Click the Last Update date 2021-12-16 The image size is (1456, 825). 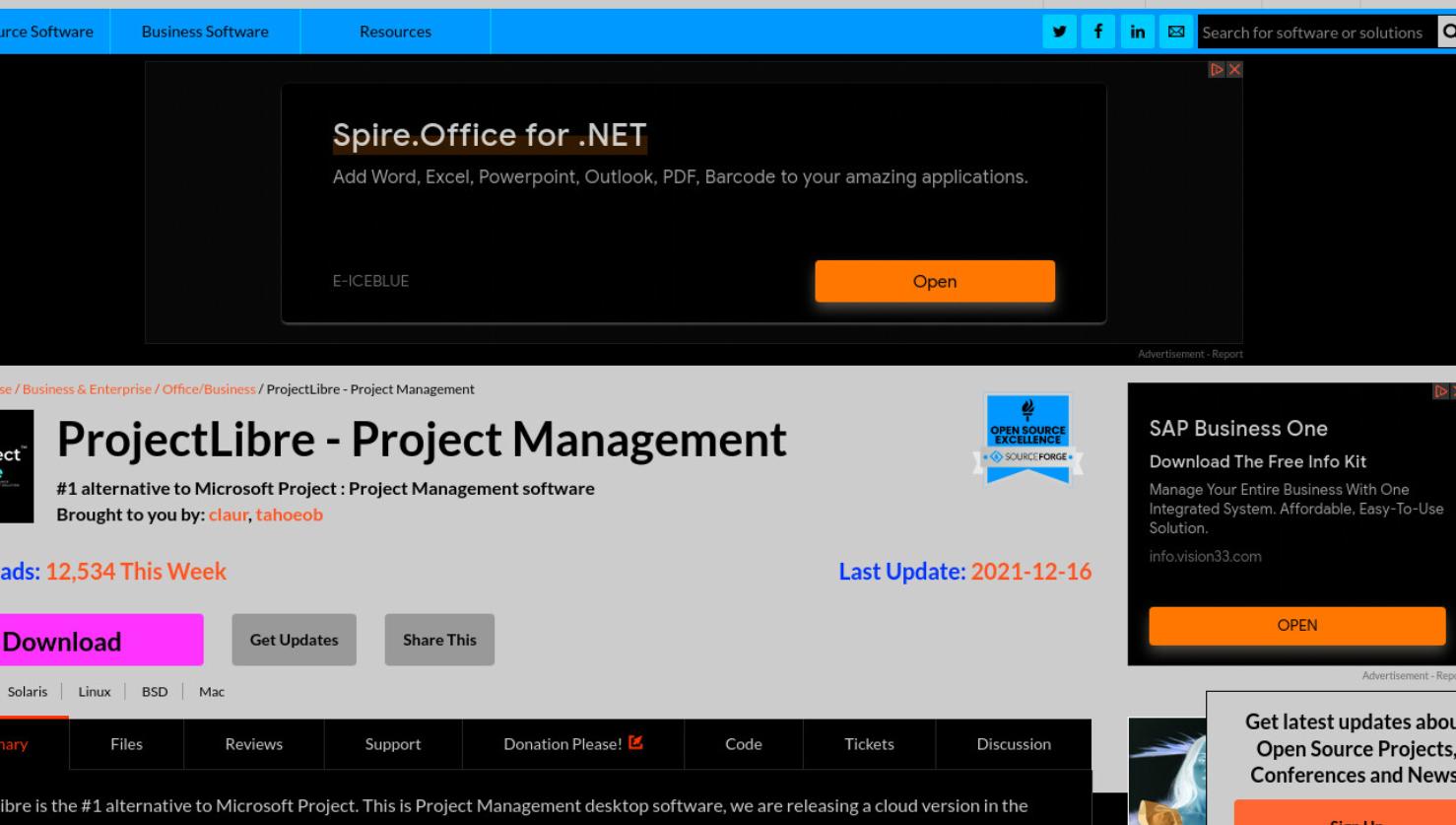(1031, 572)
